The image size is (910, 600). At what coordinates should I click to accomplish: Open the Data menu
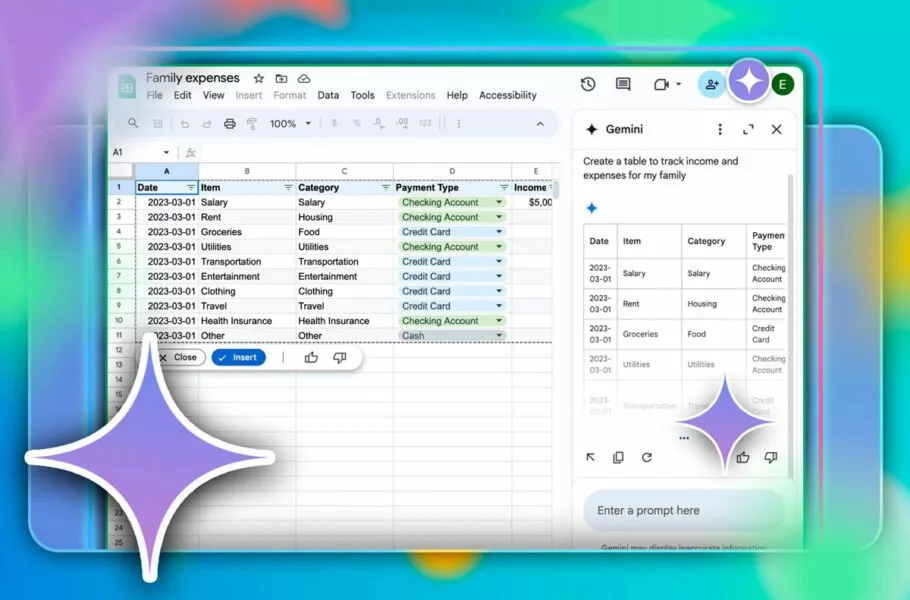(328, 95)
